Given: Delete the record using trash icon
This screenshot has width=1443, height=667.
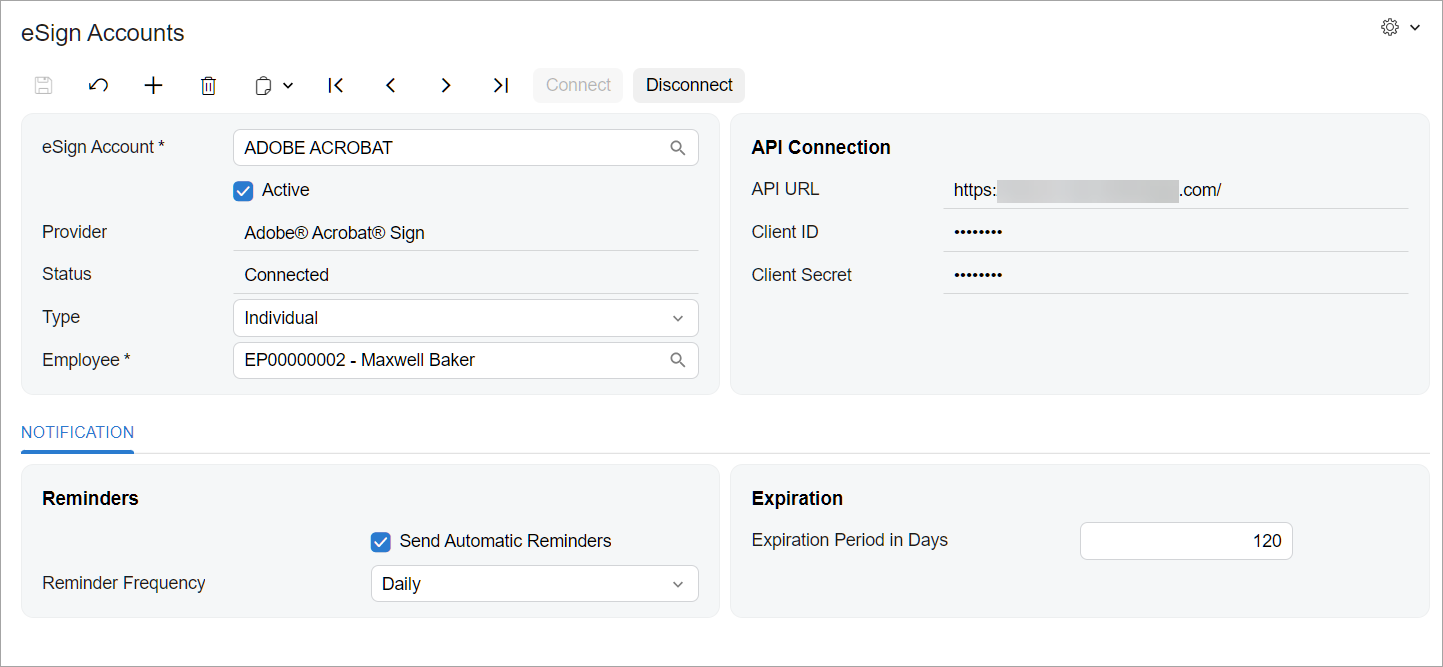Looking at the screenshot, I should point(208,85).
